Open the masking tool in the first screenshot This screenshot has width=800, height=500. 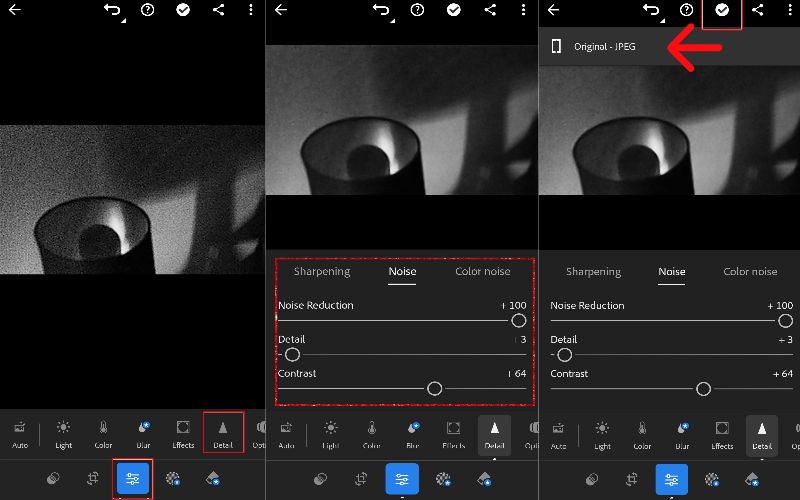pos(173,479)
